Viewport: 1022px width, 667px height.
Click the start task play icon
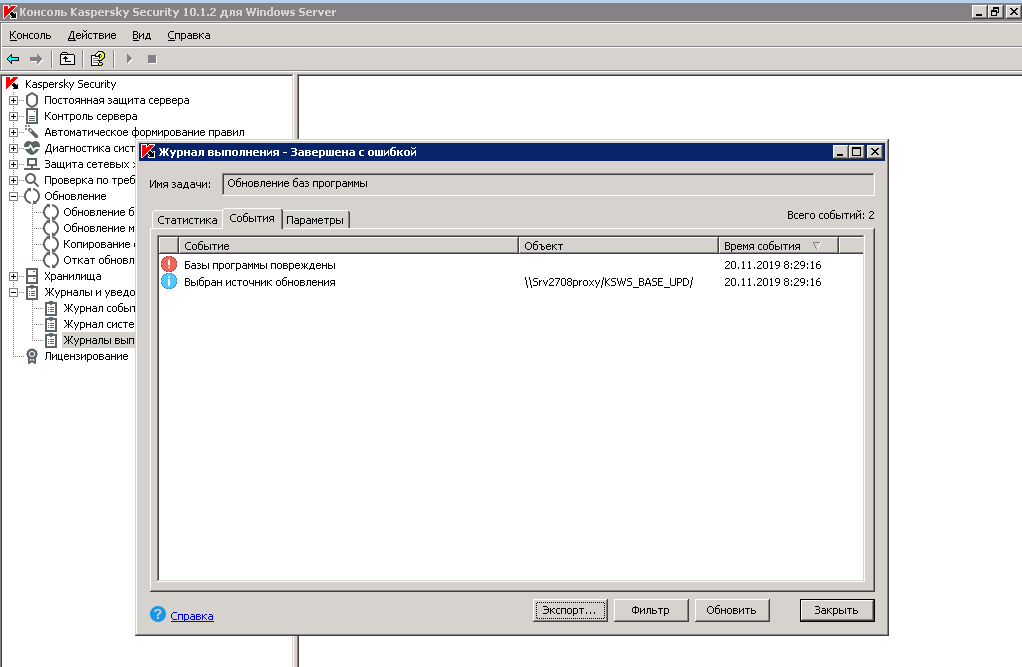pos(129,59)
